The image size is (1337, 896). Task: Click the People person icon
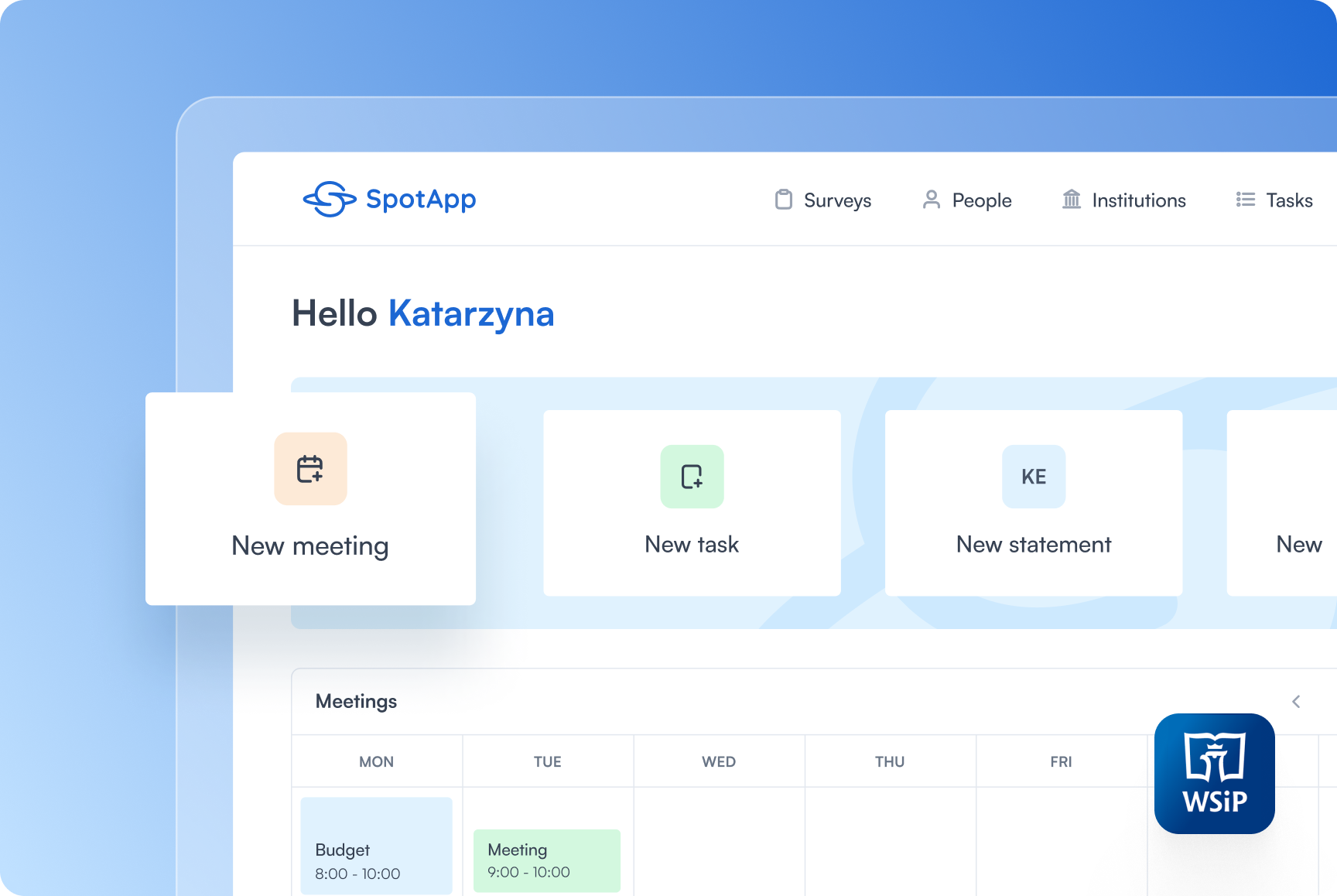click(932, 200)
